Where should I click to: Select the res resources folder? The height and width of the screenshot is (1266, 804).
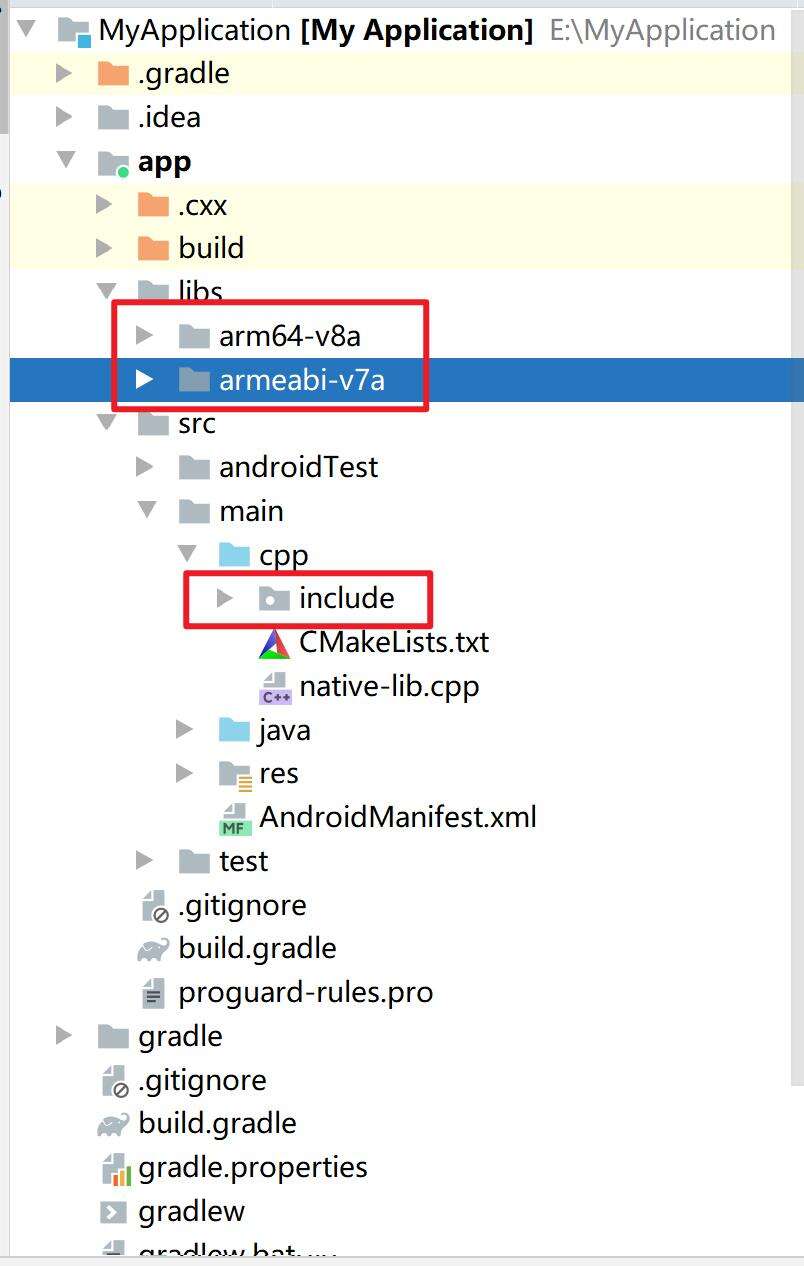(x=279, y=773)
